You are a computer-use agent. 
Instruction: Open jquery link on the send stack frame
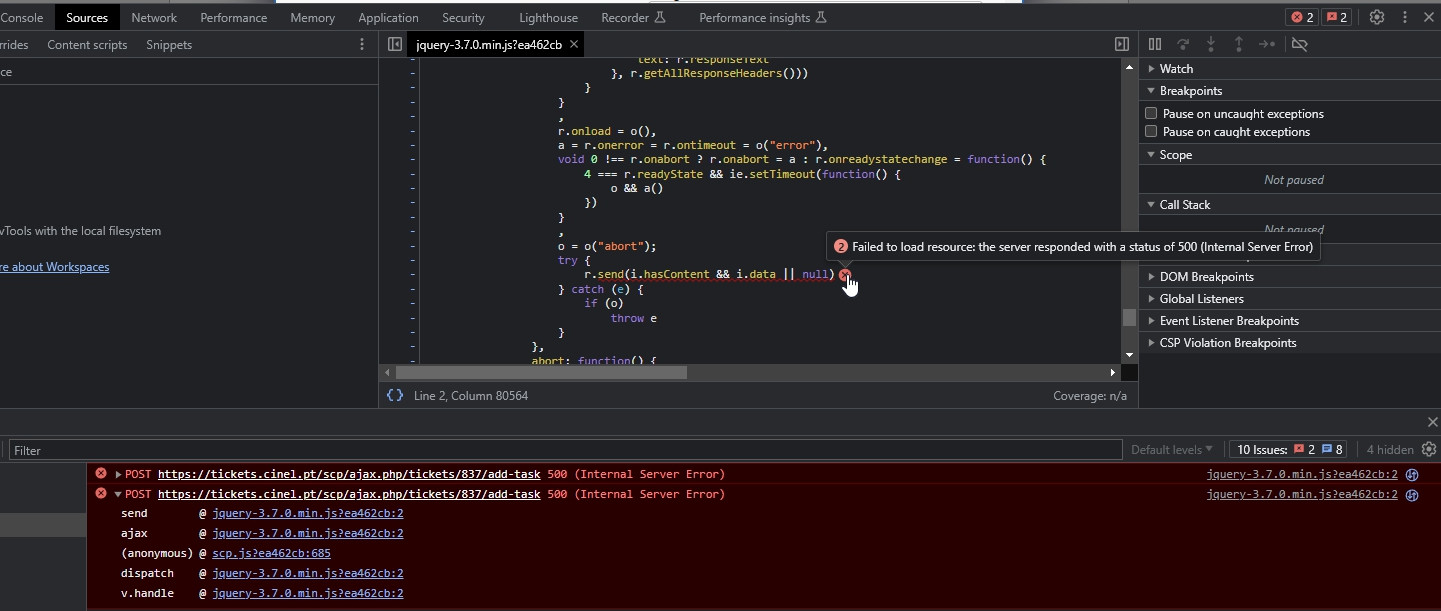pos(308,513)
